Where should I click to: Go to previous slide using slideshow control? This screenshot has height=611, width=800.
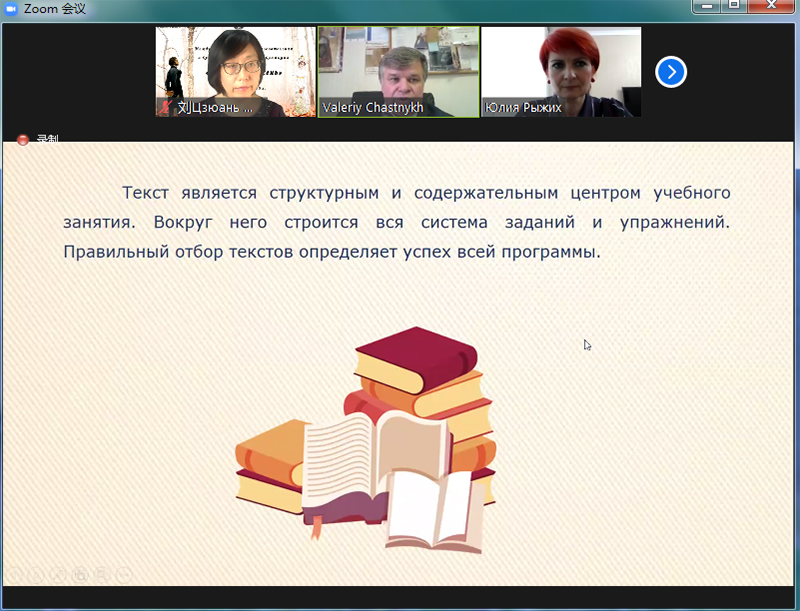pyautogui.click(x=14, y=574)
